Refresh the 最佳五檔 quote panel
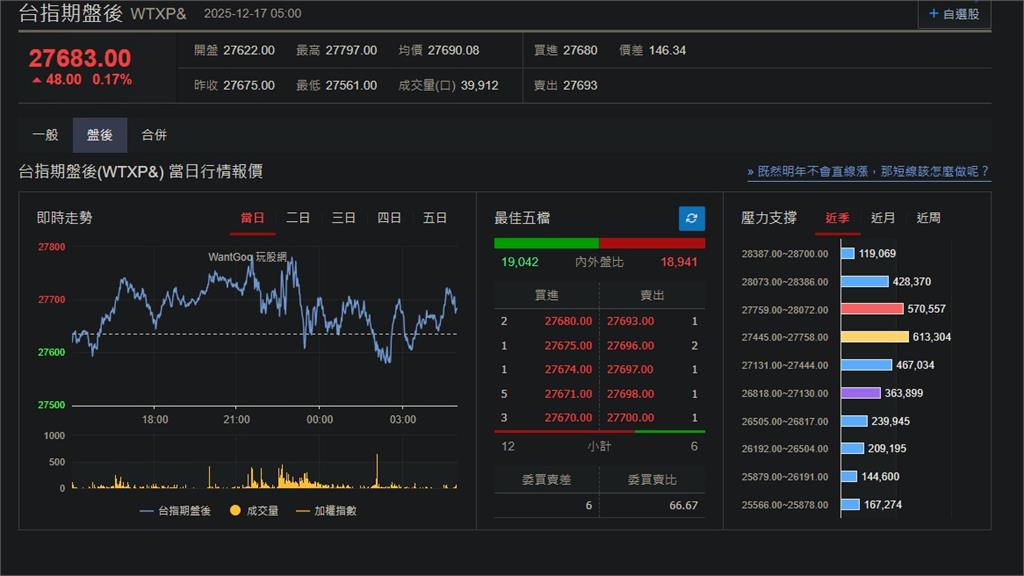Screen dimensions: 1024x576 tap(691, 218)
